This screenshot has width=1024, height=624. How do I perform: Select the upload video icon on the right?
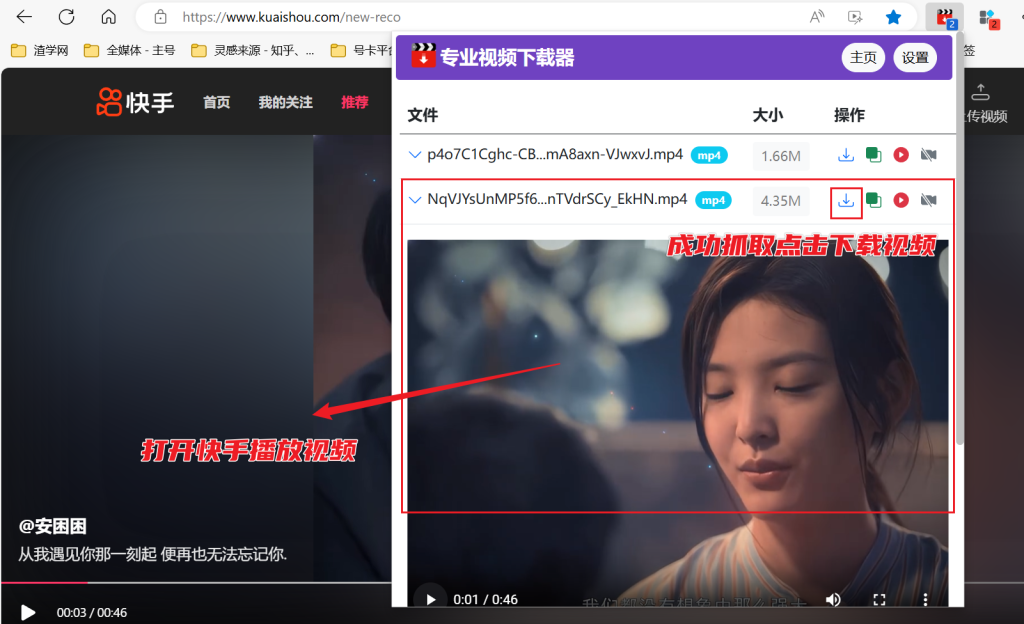tap(981, 91)
